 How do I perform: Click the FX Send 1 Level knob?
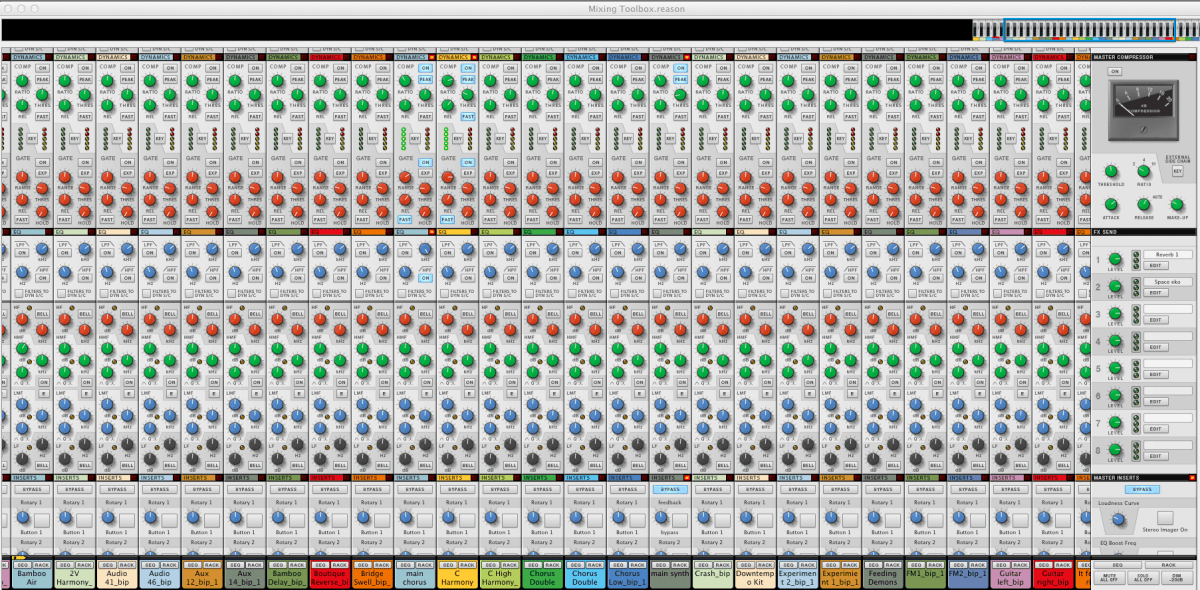(1116, 260)
